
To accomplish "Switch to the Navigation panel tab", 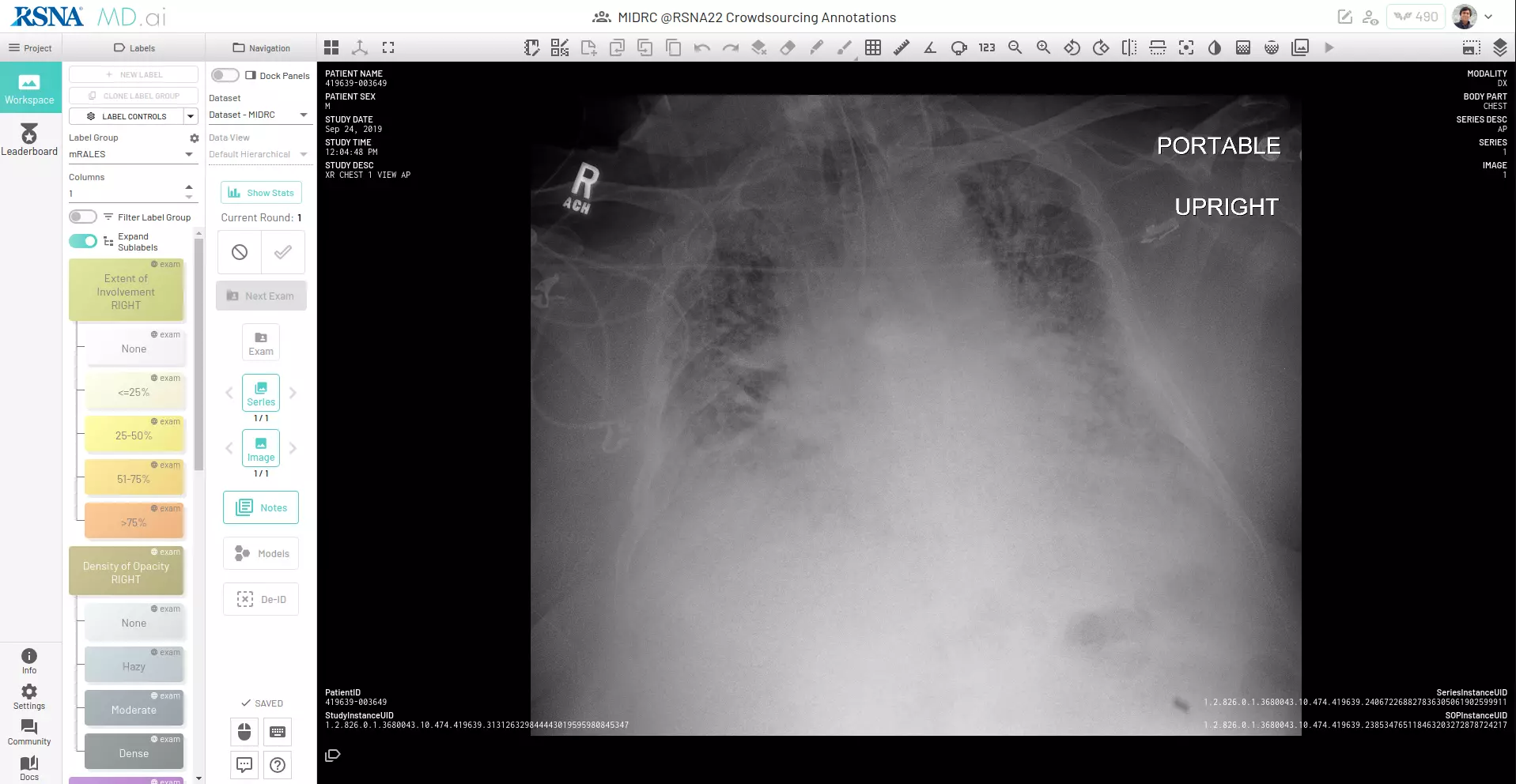I will (261, 48).
